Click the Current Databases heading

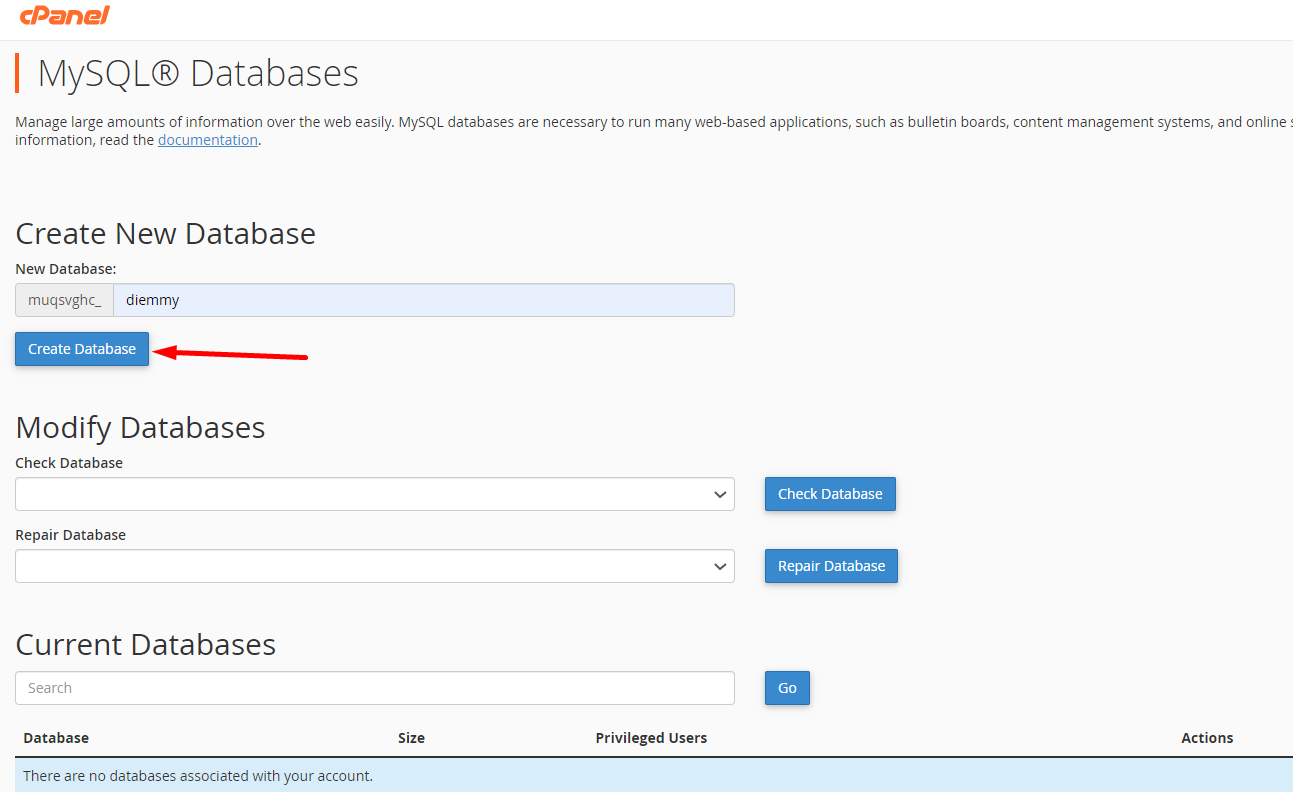pos(146,644)
